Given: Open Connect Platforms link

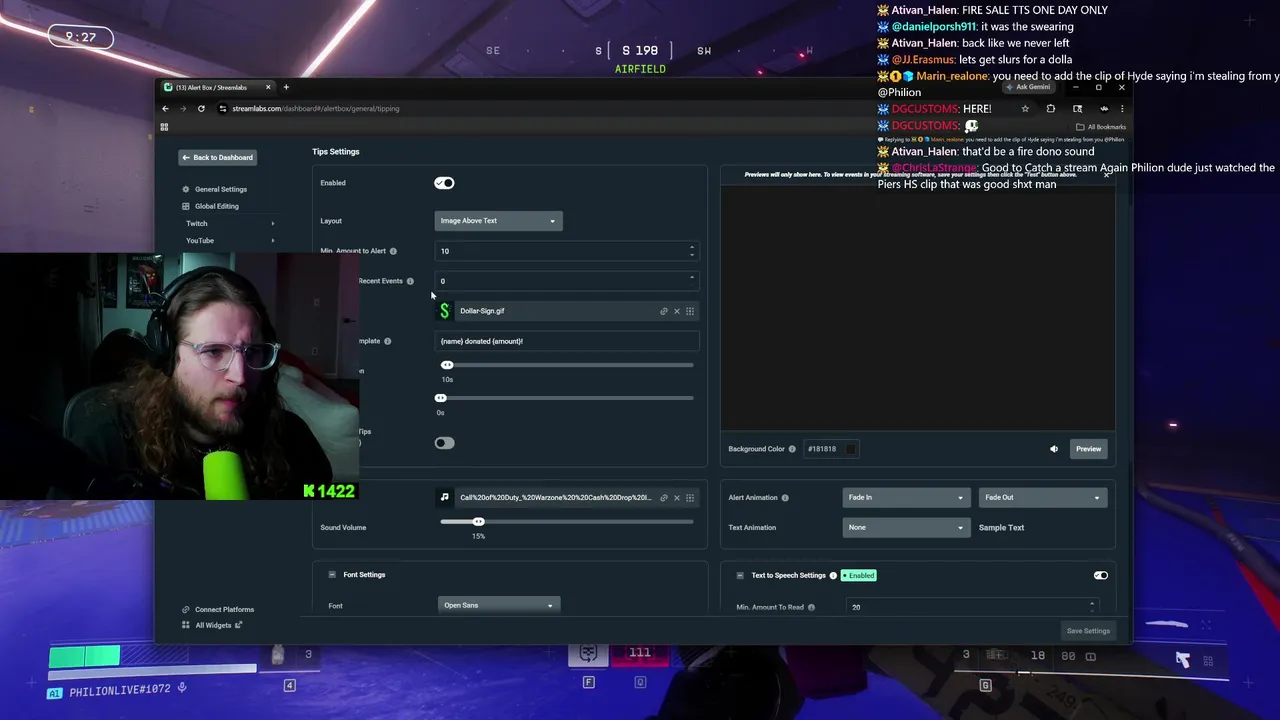Looking at the screenshot, I should point(218,609).
